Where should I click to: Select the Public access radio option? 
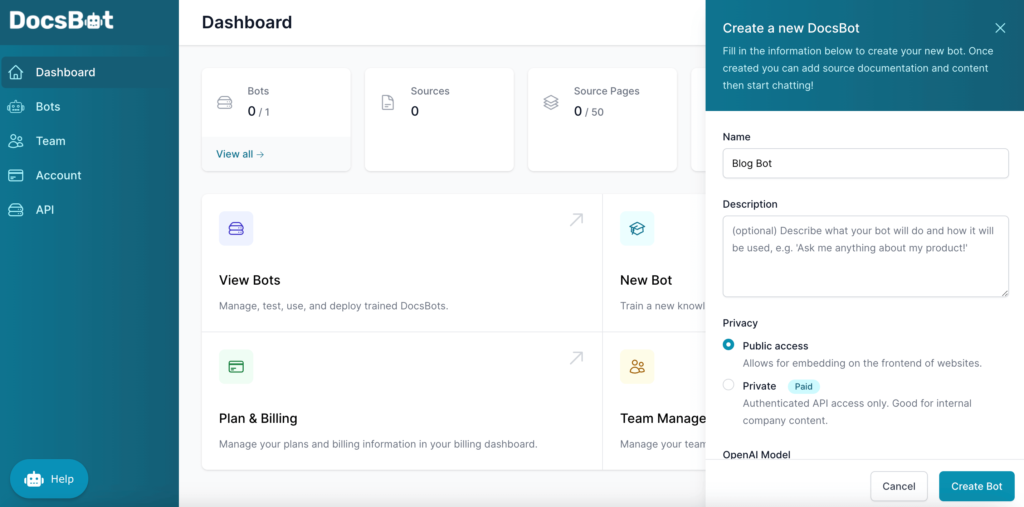(729, 345)
